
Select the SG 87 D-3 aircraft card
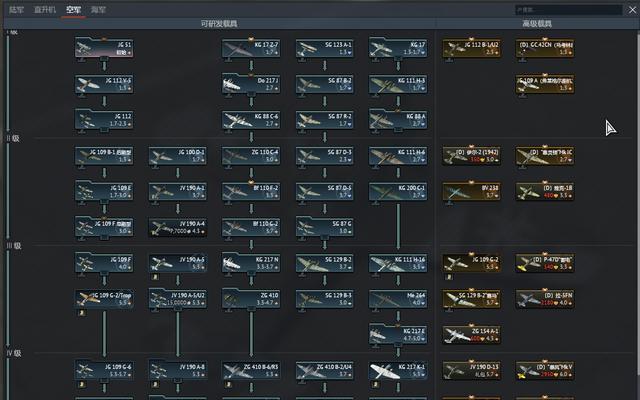coord(324,156)
